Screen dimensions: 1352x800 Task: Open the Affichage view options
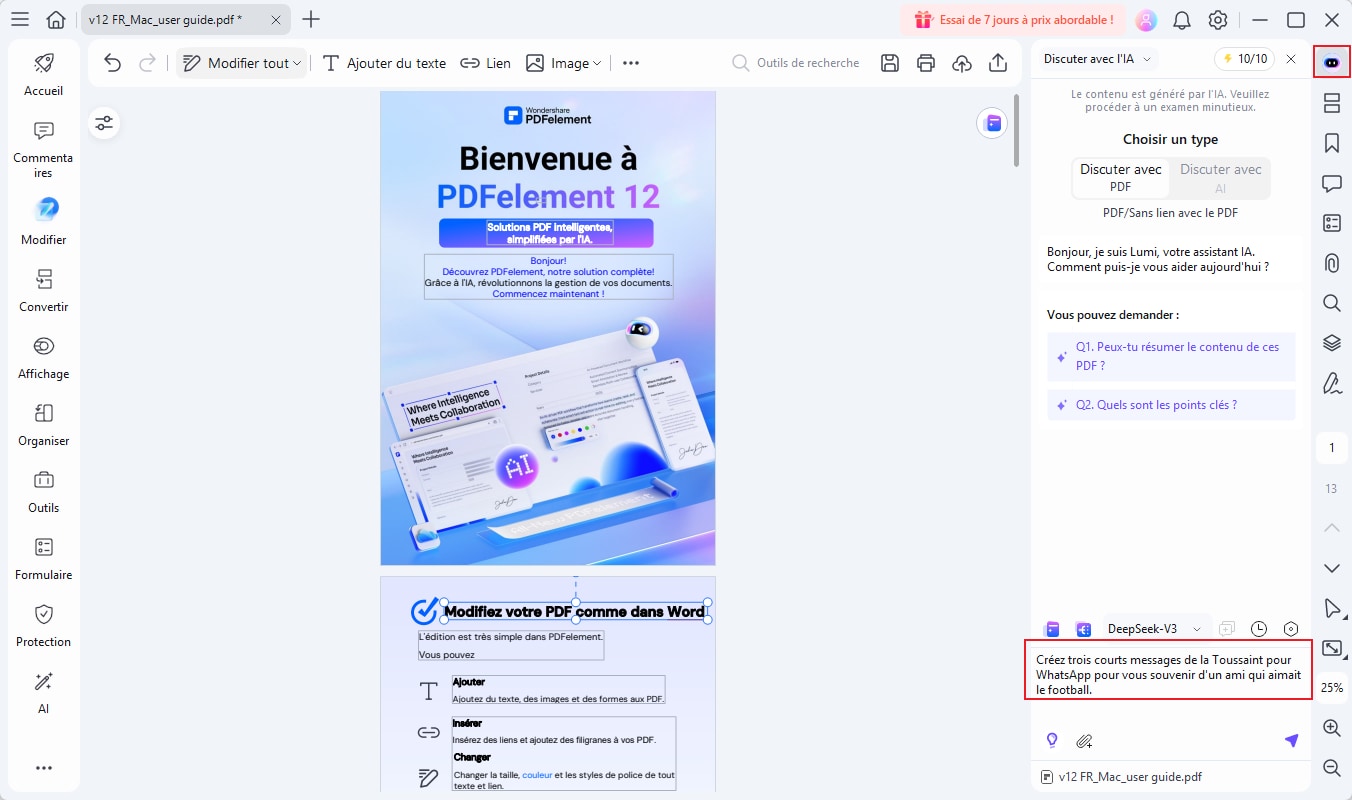click(x=43, y=358)
